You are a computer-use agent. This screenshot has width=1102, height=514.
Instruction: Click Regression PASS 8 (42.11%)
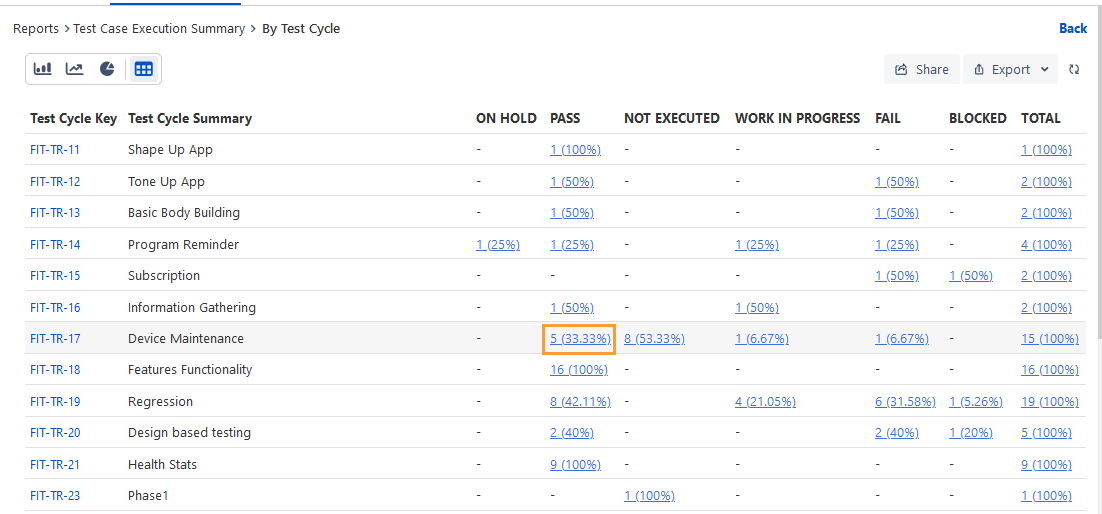581,401
